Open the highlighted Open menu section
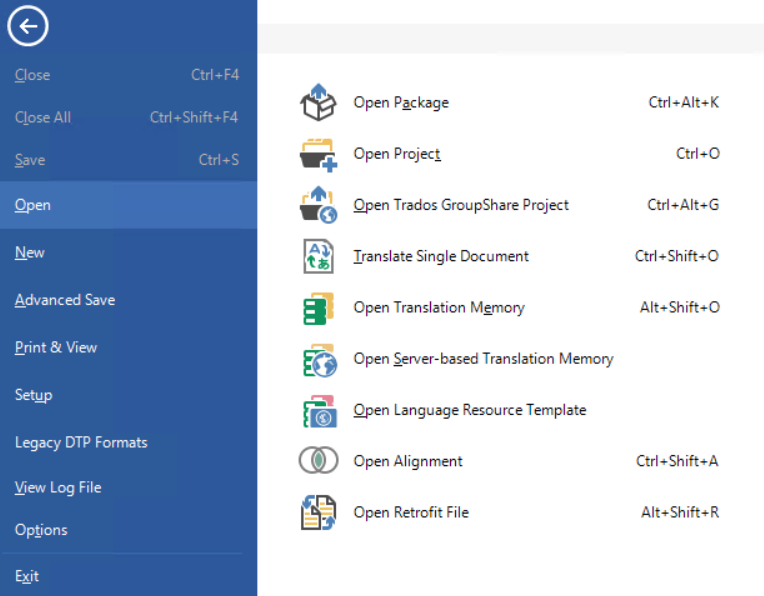This screenshot has height=596, width=764. 129,205
